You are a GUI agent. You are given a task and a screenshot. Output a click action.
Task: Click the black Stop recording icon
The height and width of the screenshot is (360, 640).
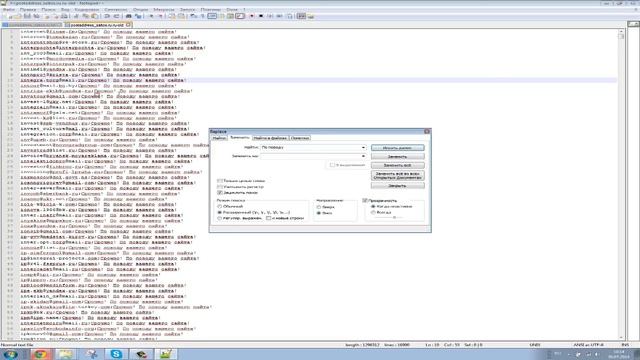tap(261, 16)
